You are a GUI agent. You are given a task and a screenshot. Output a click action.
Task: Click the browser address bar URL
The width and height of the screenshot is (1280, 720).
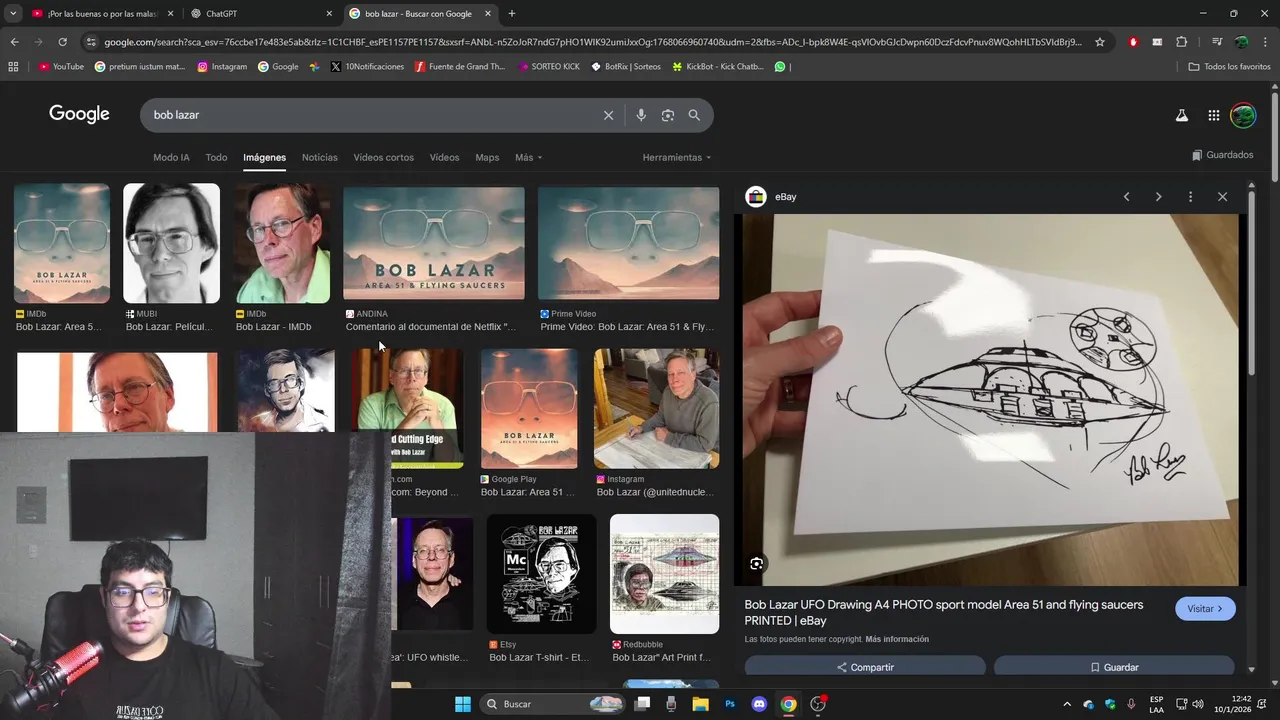(x=592, y=42)
